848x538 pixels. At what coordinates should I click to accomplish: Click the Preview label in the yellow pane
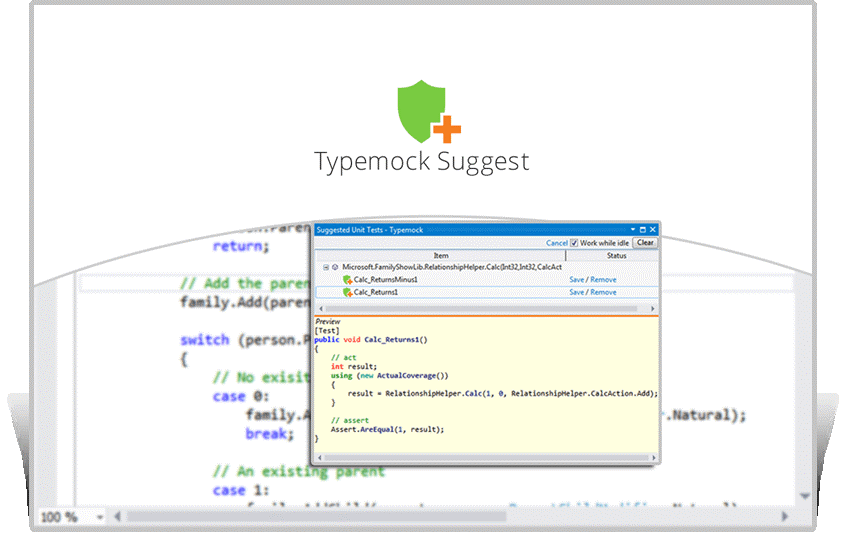[x=328, y=321]
